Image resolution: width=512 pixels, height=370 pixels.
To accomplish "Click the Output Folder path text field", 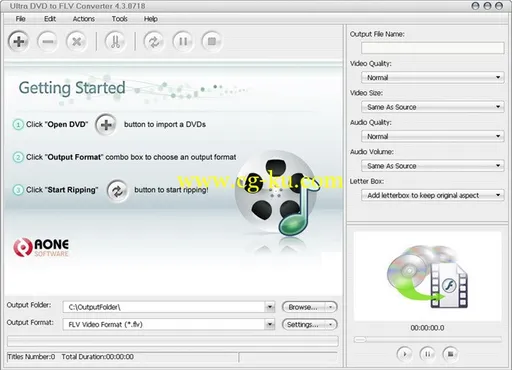I will pos(164,307).
